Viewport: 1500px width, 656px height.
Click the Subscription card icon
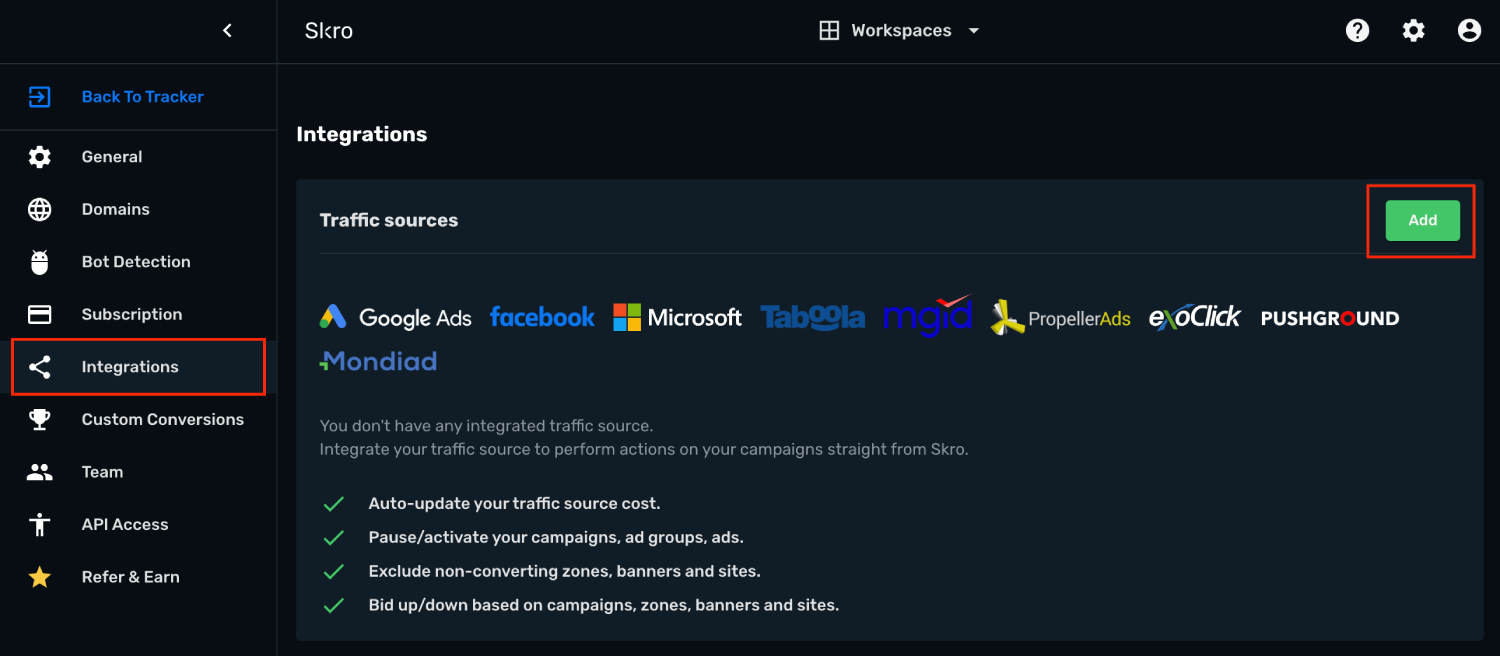tap(39, 314)
